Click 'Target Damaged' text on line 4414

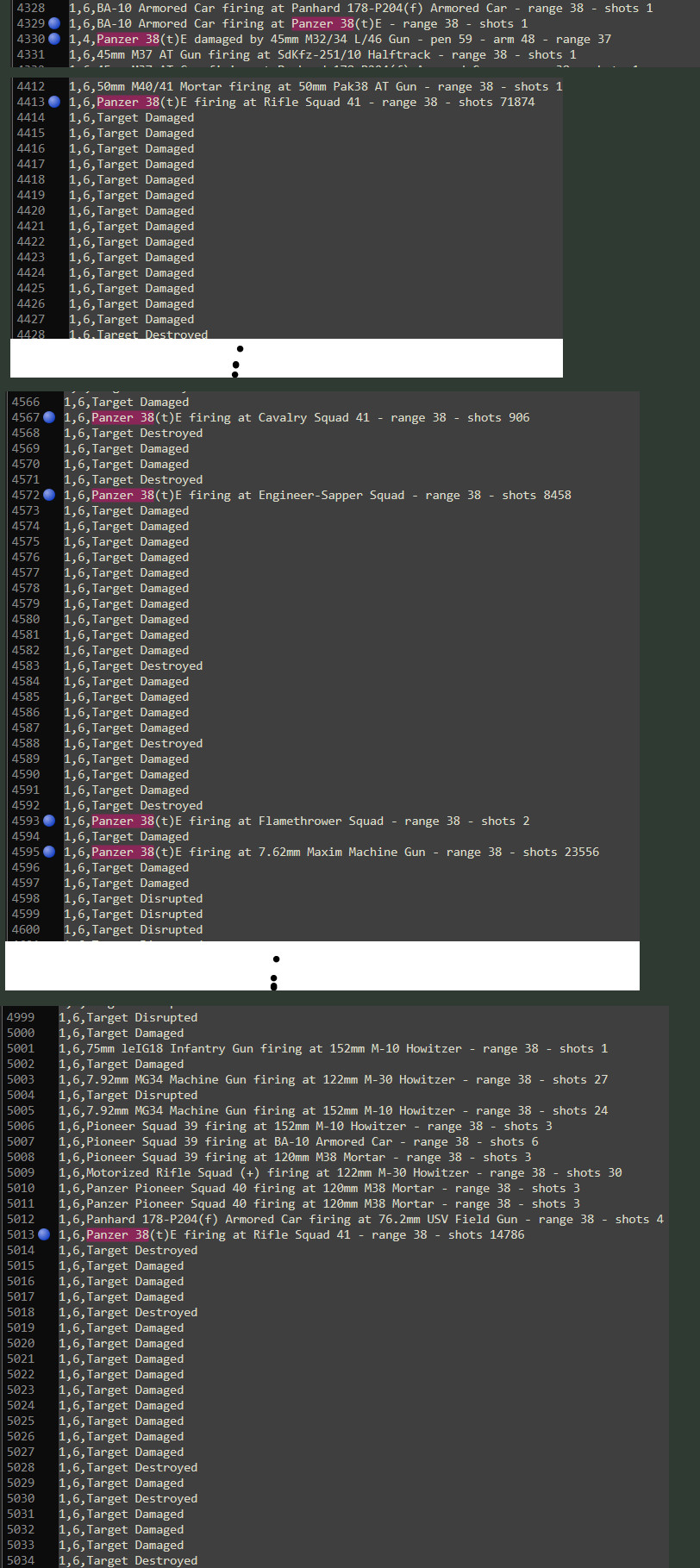(145, 117)
